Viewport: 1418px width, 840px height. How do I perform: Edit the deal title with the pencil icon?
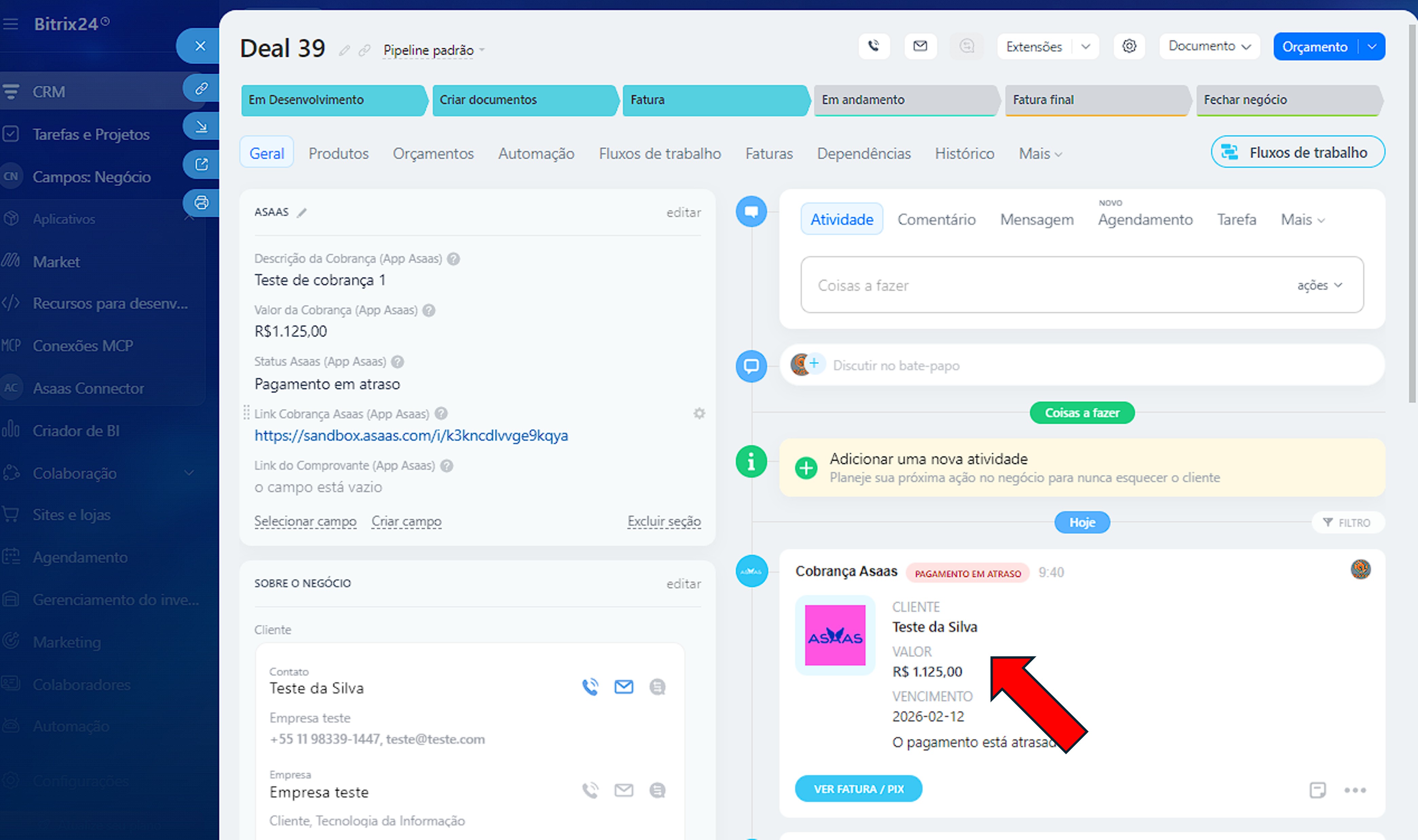coord(344,50)
